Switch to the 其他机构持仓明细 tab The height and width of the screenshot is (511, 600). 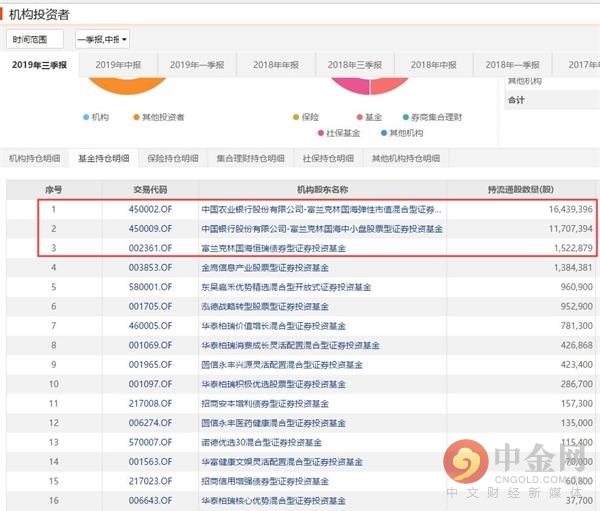coord(406,158)
